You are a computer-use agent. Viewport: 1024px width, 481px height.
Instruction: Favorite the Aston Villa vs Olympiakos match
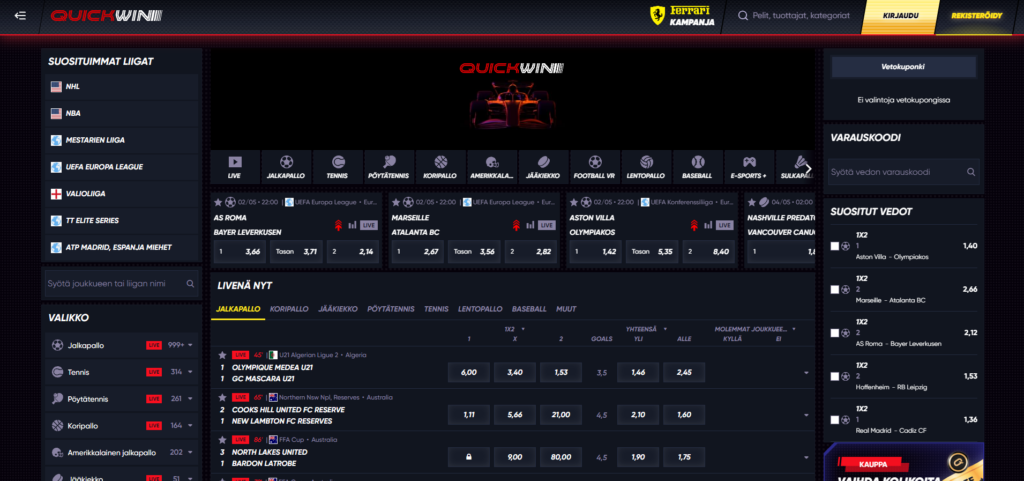pos(574,202)
